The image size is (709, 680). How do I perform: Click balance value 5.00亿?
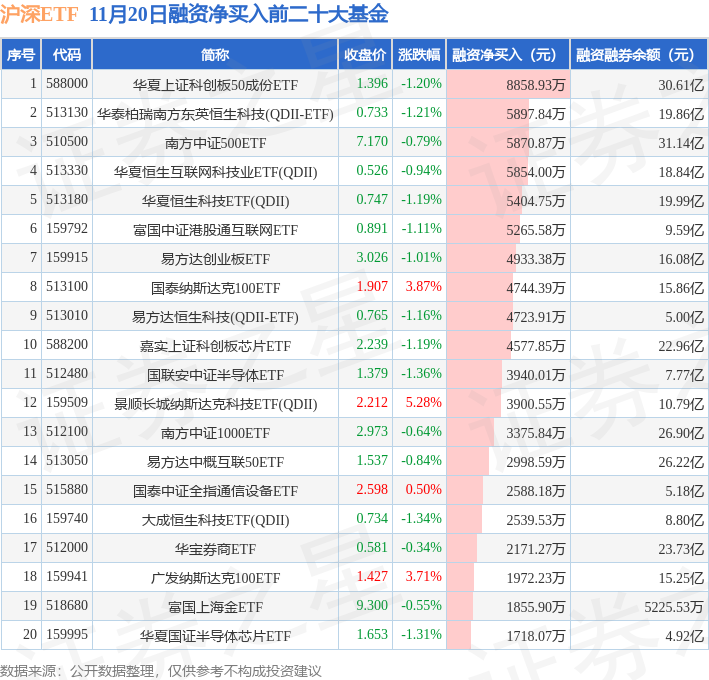click(x=684, y=317)
